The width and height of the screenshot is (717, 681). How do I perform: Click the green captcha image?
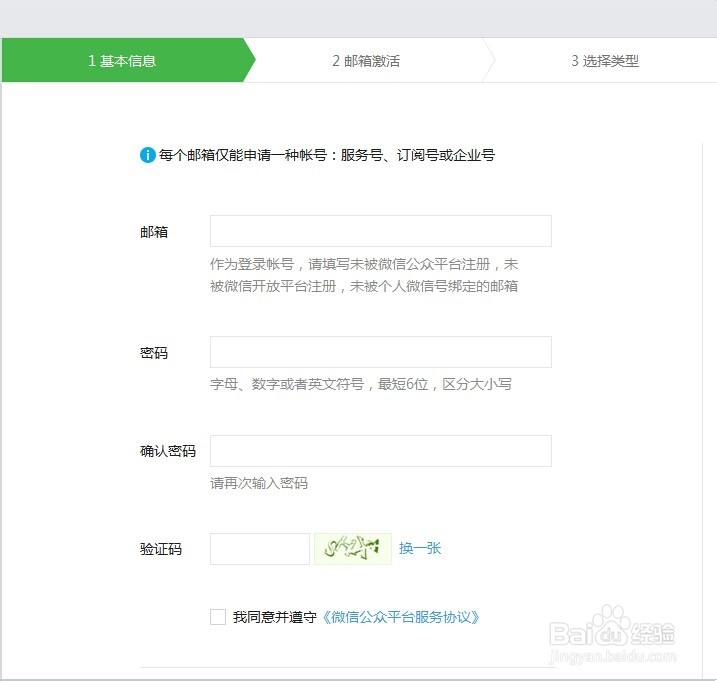point(353,549)
